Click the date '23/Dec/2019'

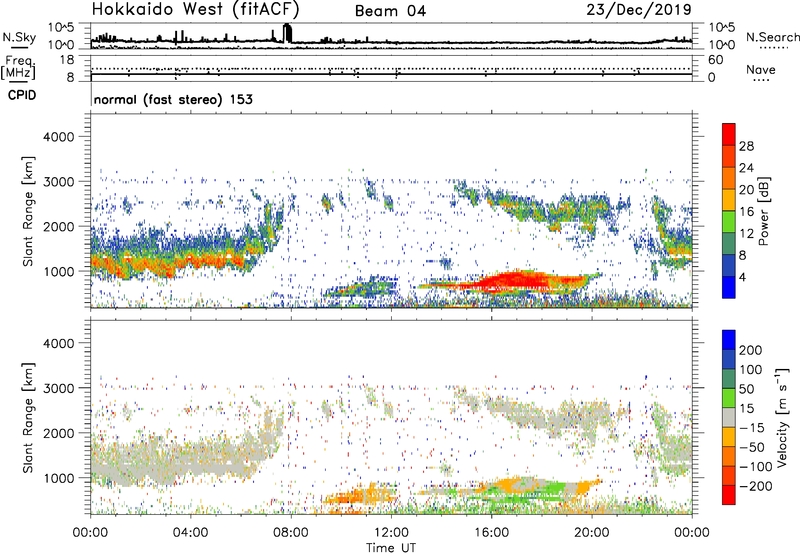pyautogui.click(x=639, y=9)
